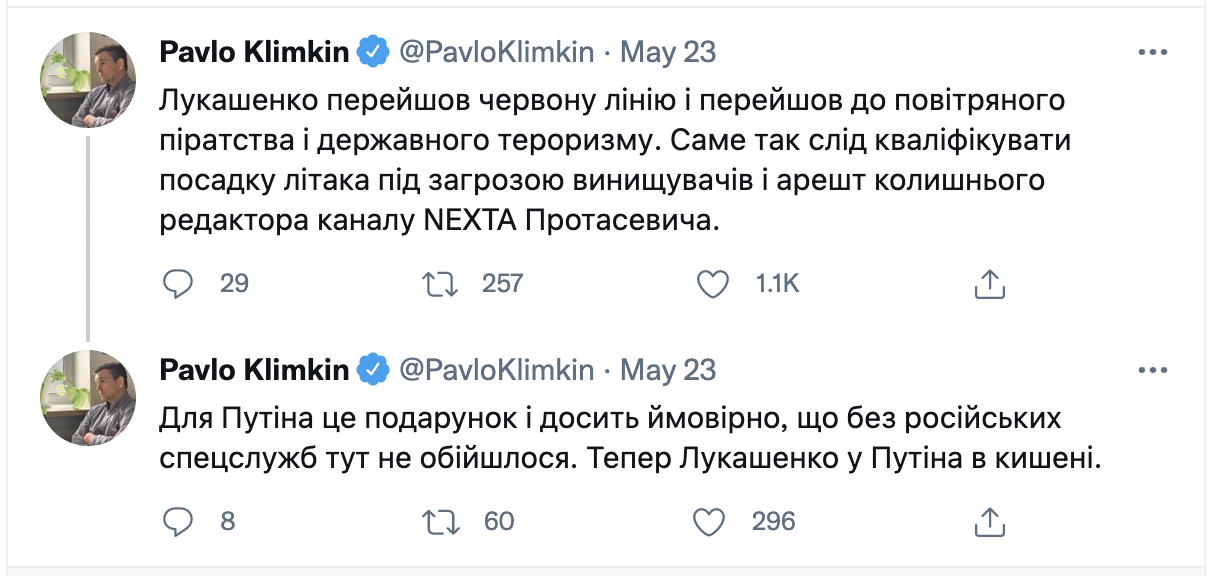
Task: Share the second tweet about Putin
Action: [988, 520]
